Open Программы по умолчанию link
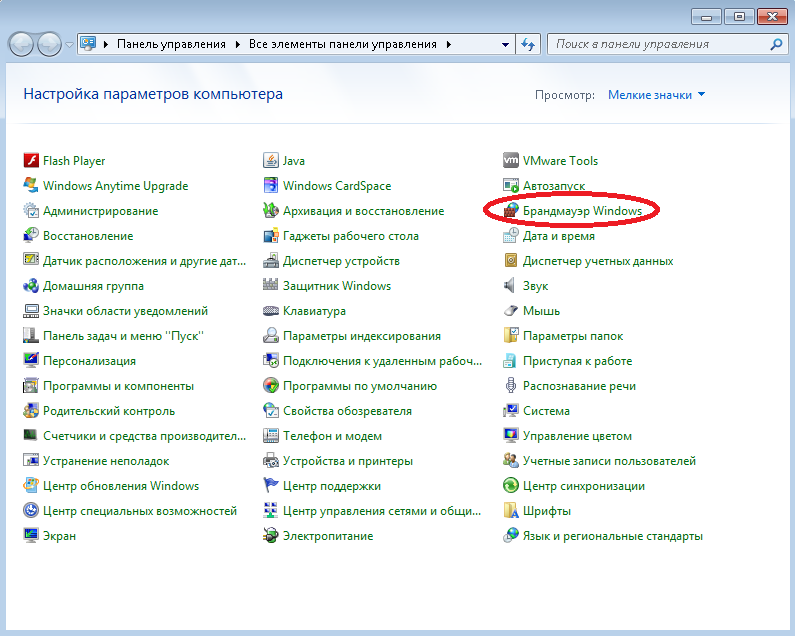The image size is (795, 636). 359,386
